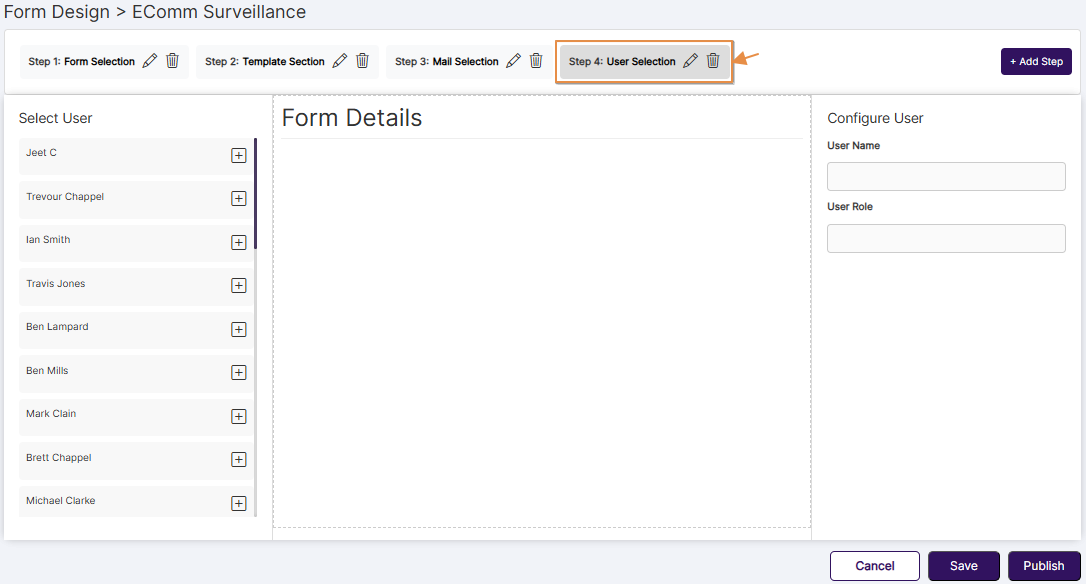Edit Step 1: Form Selection with pencil icon

(x=149, y=60)
